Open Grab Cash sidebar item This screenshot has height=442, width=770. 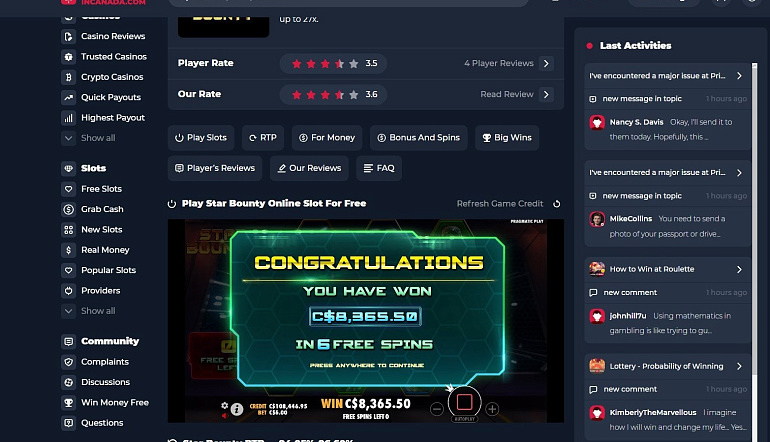(x=102, y=209)
